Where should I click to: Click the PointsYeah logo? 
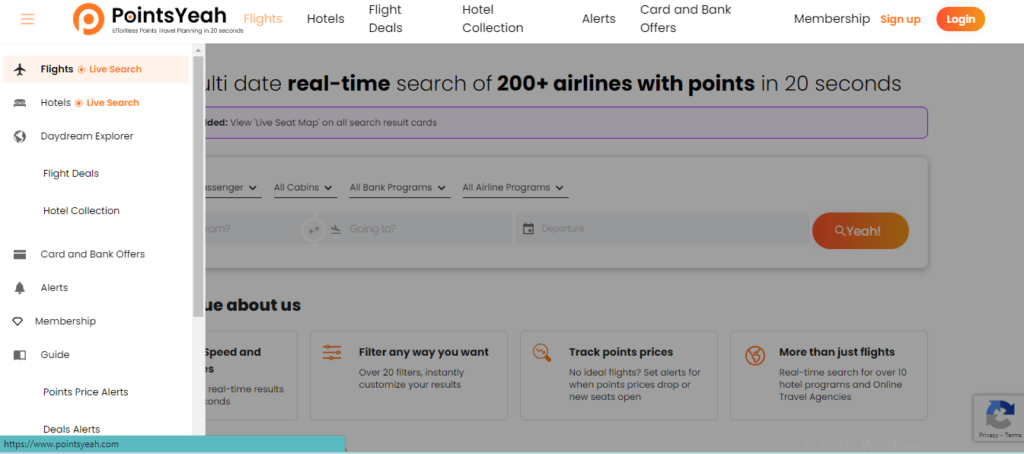(x=158, y=19)
